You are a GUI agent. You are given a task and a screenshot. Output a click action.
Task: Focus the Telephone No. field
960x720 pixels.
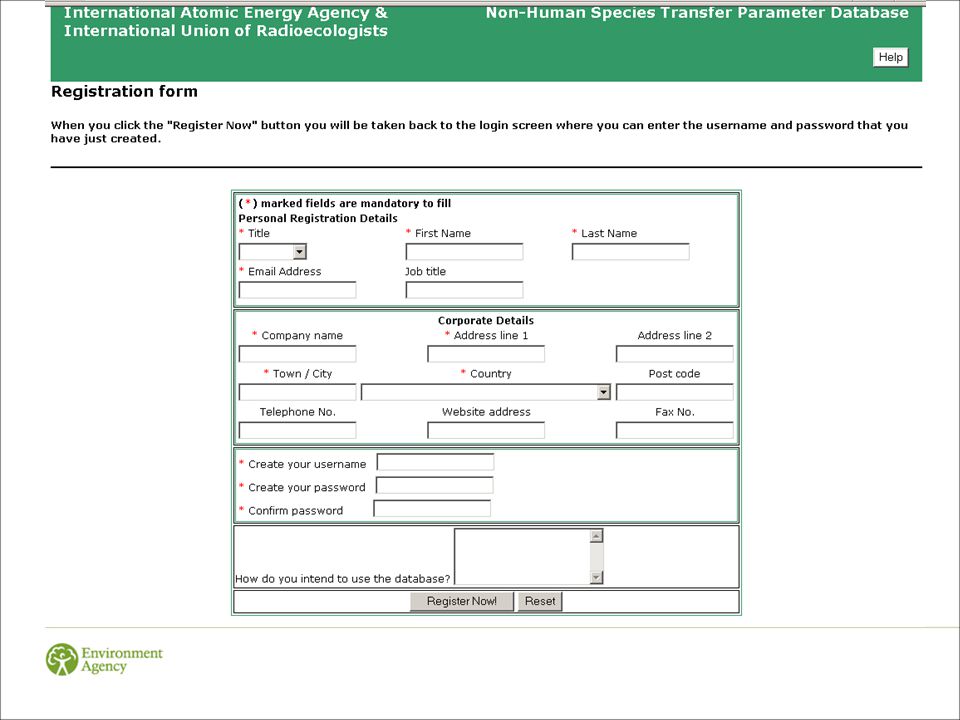tap(297, 430)
